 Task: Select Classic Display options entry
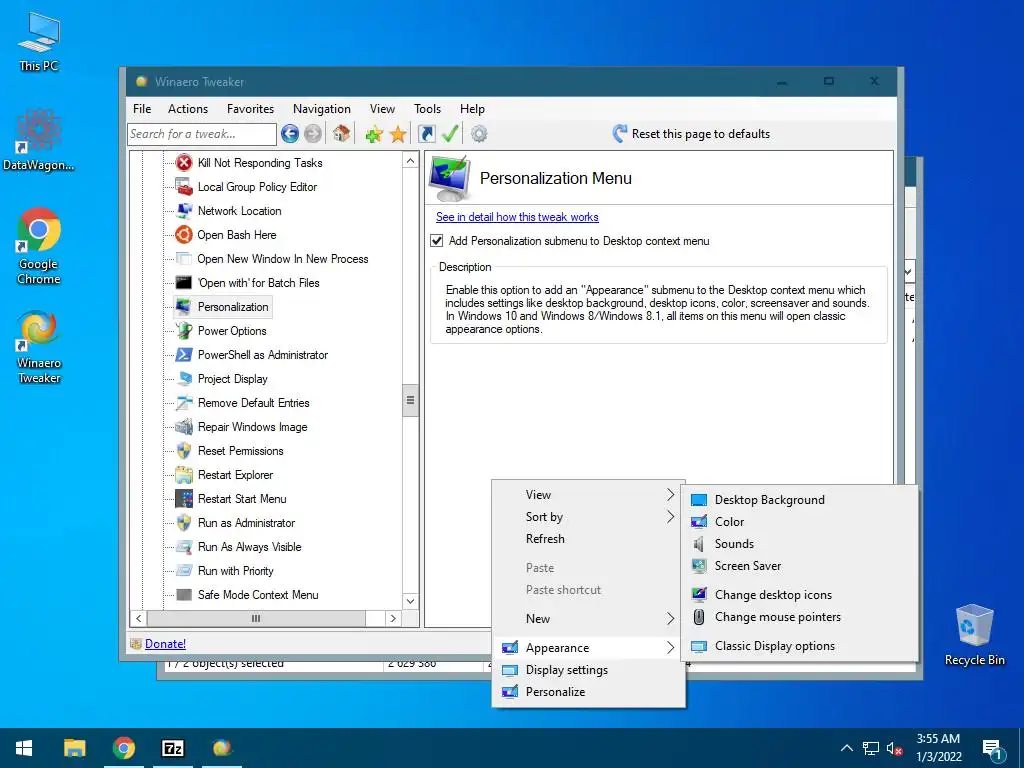799,646
